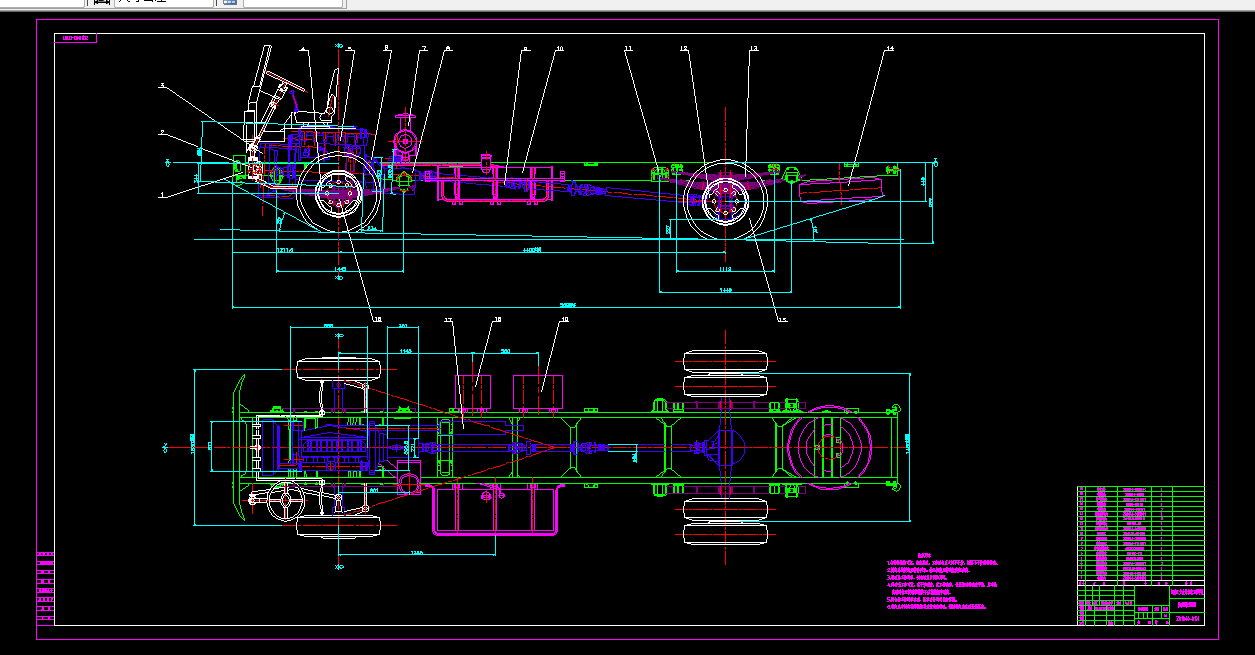This screenshot has width=1255, height=655.
Task: Click callout number 17 above plan view
Action: pyautogui.click(x=449, y=320)
